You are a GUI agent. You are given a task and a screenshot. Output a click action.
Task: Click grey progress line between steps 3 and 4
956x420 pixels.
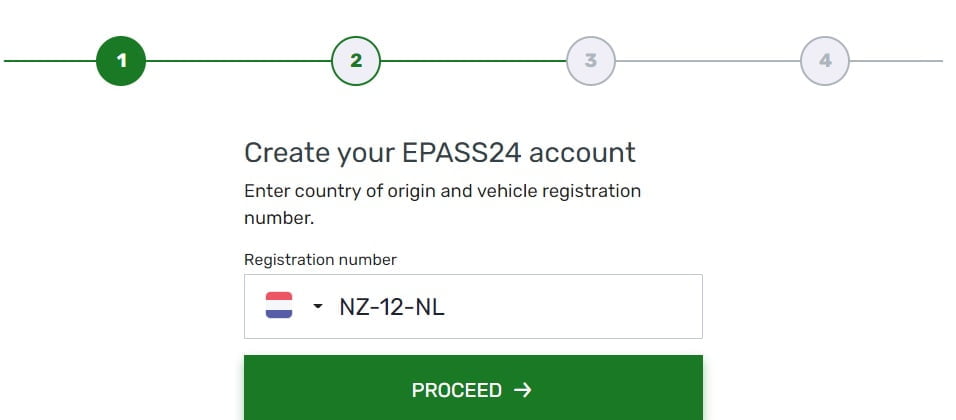708,61
